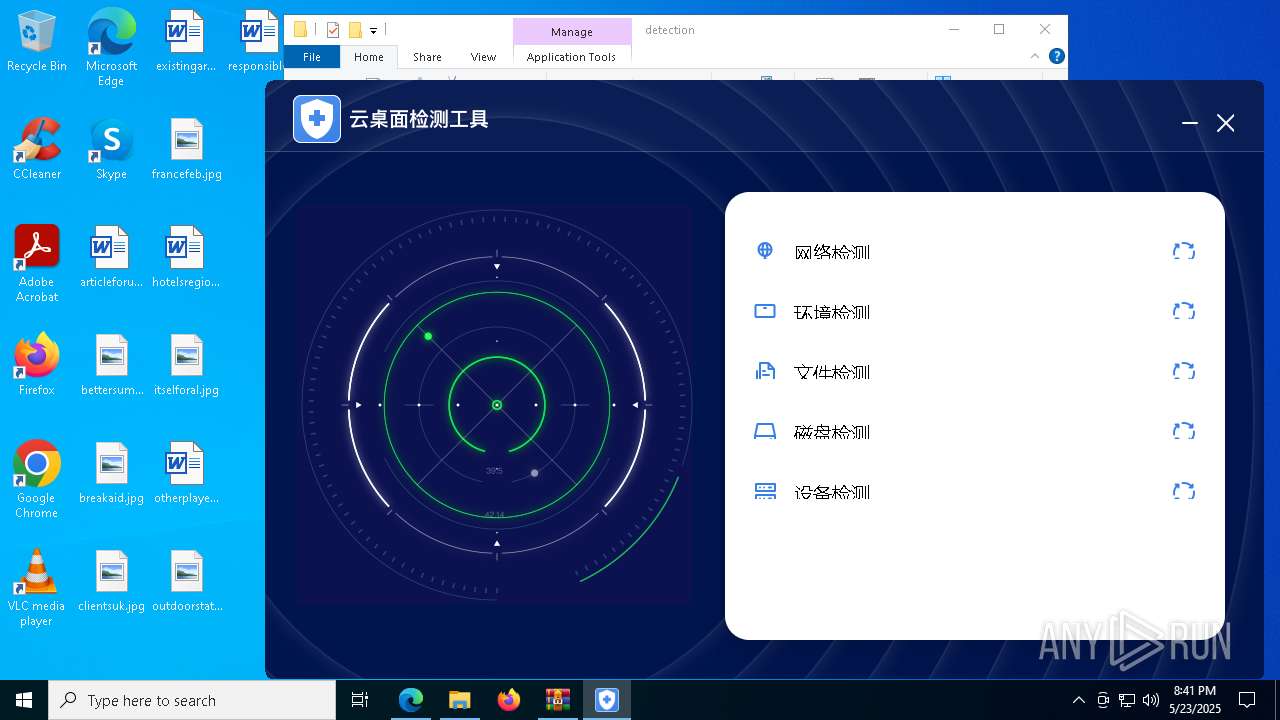
Task: Switch to the Home tab in File Explorer
Action: click(369, 57)
